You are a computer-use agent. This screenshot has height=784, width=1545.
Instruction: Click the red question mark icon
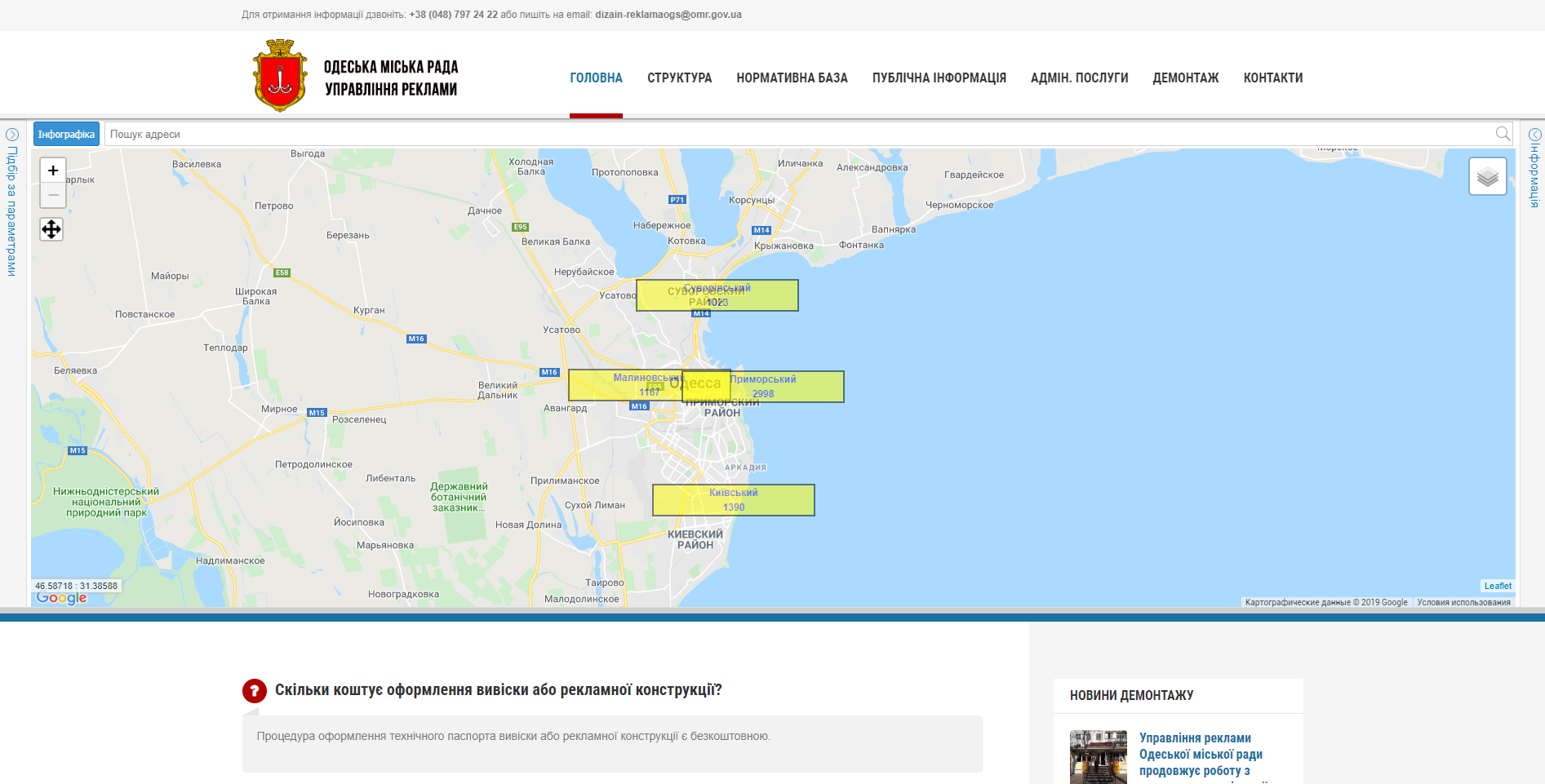[x=255, y=691]
